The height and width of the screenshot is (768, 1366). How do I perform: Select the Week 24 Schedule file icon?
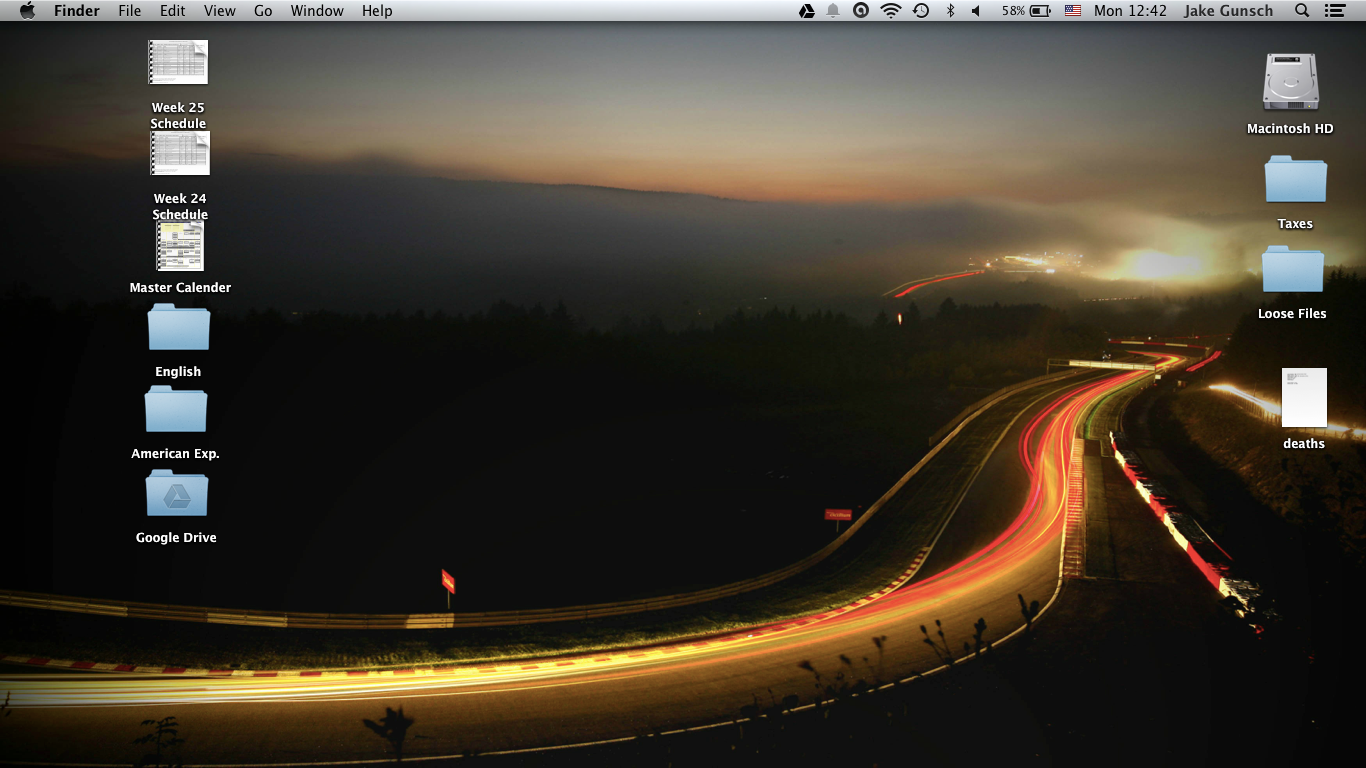tap(180, 153)
